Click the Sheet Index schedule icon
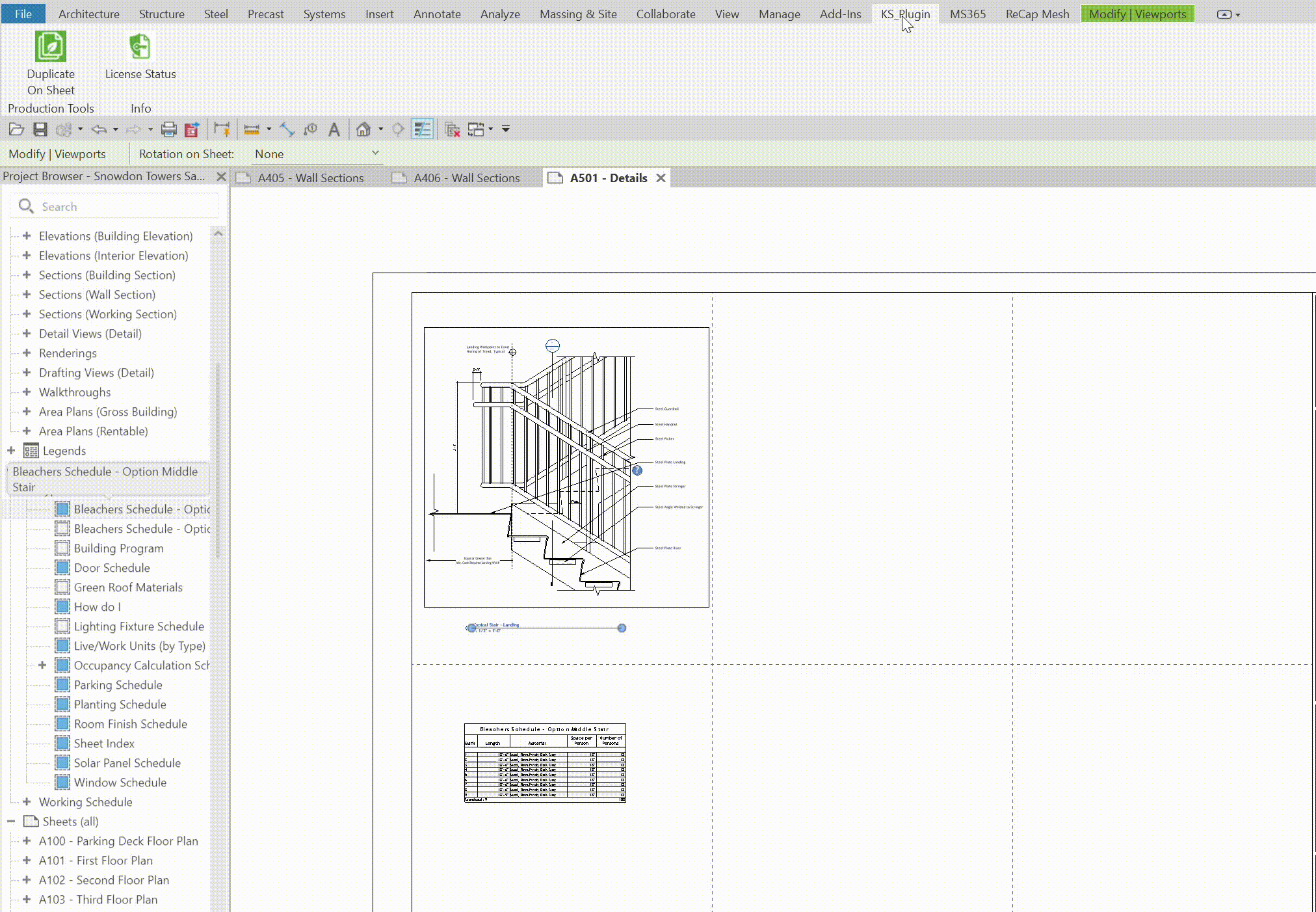 62,743
